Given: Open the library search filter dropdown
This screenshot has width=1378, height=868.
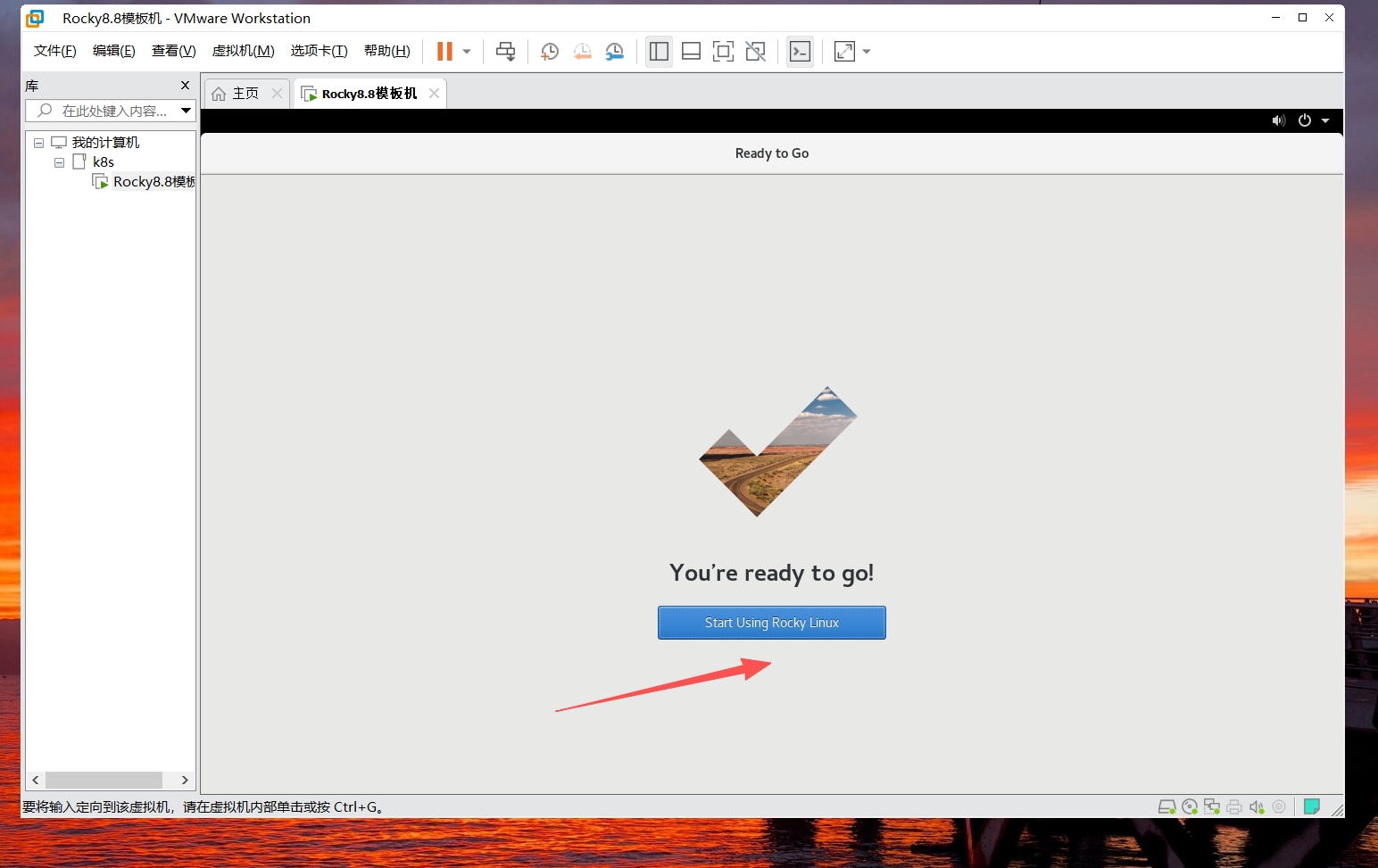Looking at the screenshot, I should 187,111.
